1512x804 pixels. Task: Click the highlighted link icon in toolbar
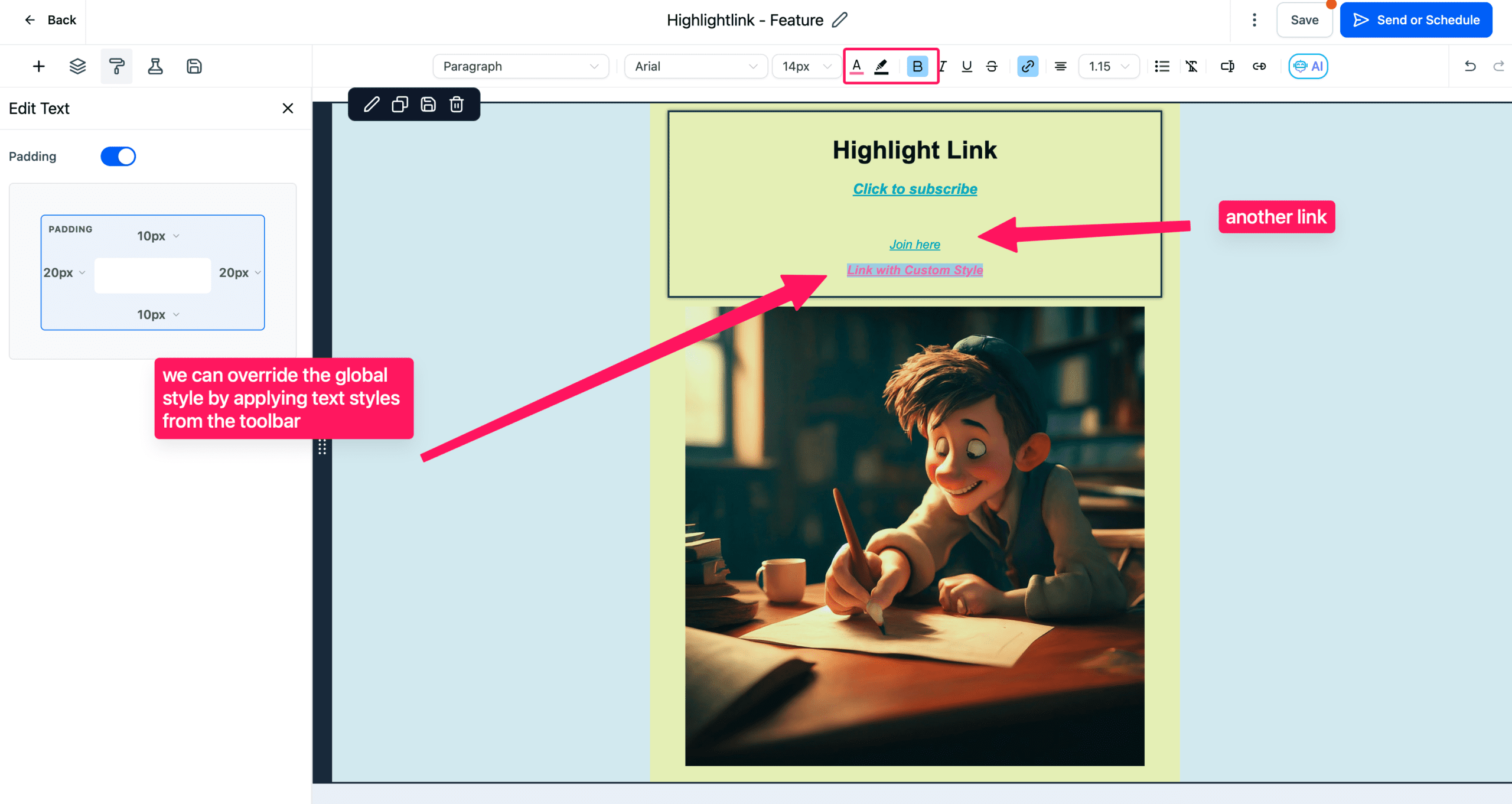point(1028,66)
